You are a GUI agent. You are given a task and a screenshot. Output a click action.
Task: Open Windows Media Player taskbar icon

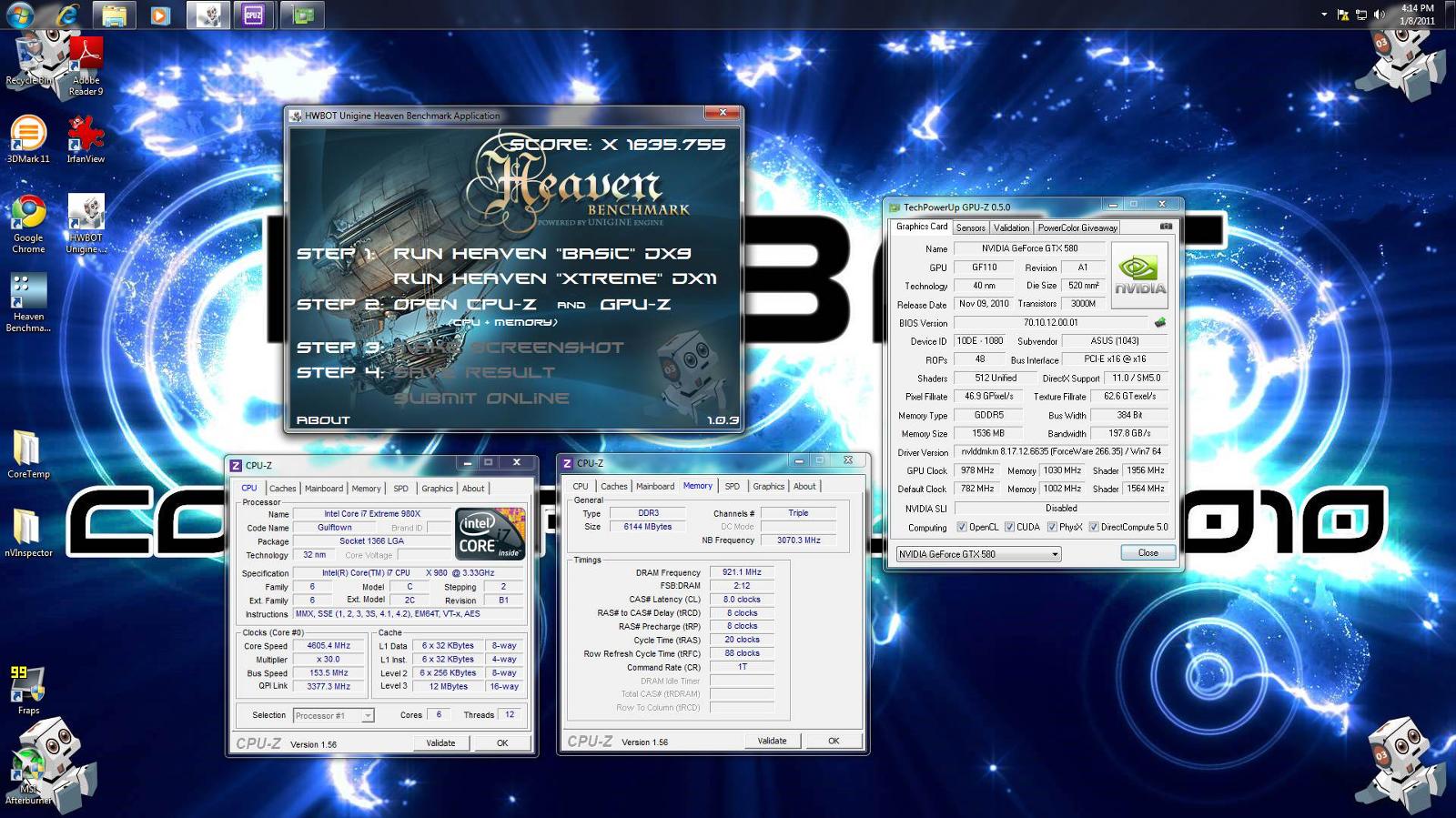tap(160, 15)
